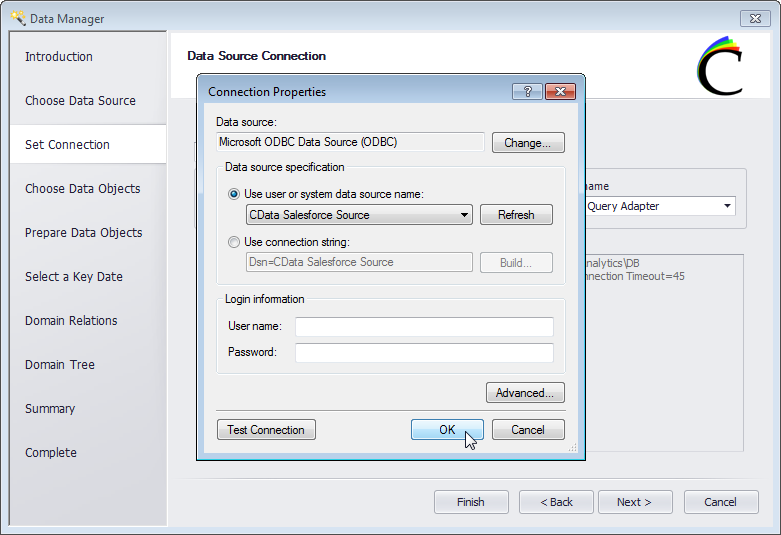The height and width of the screenshot is (535, 781).
Task: Open Advanced... connection settings
Action: click(x=525, y=393)
